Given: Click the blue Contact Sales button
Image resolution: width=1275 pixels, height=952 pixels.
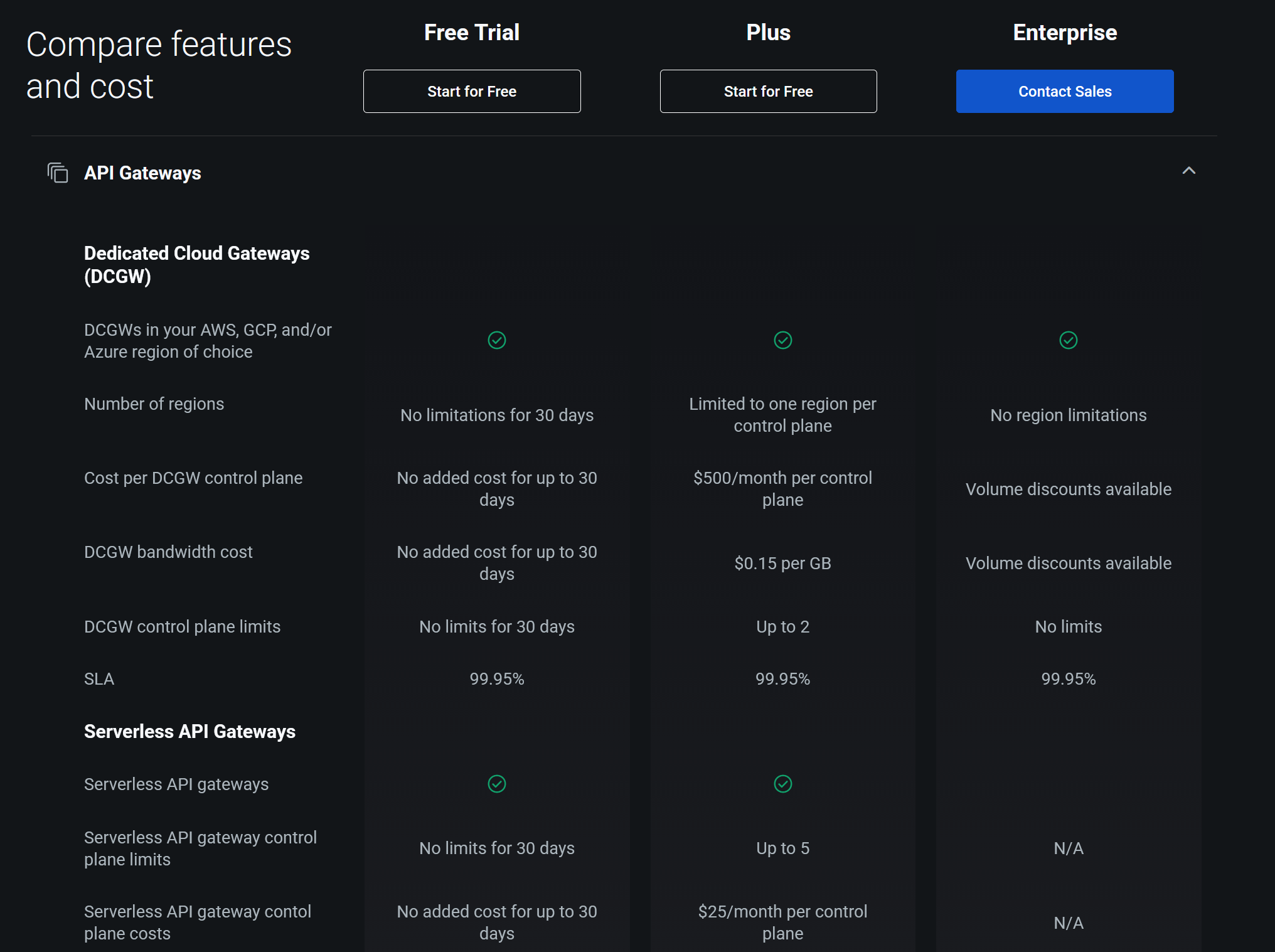Looking at the screenshot, I should (x=1064, y=92).
